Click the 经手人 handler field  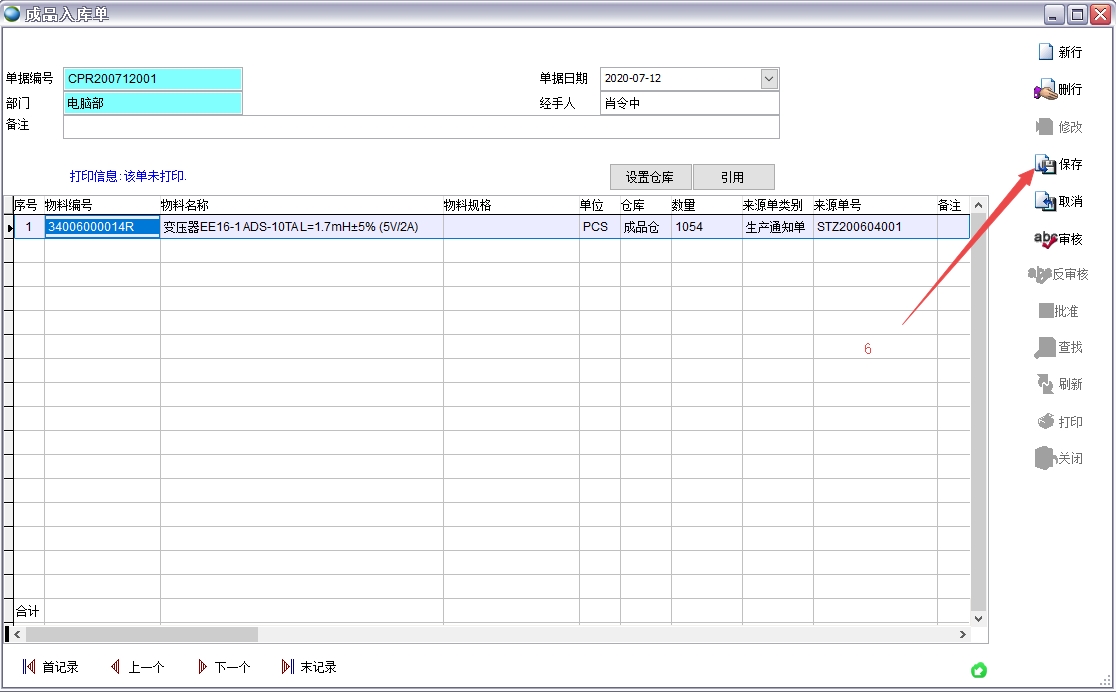click(x=689, y=103)
